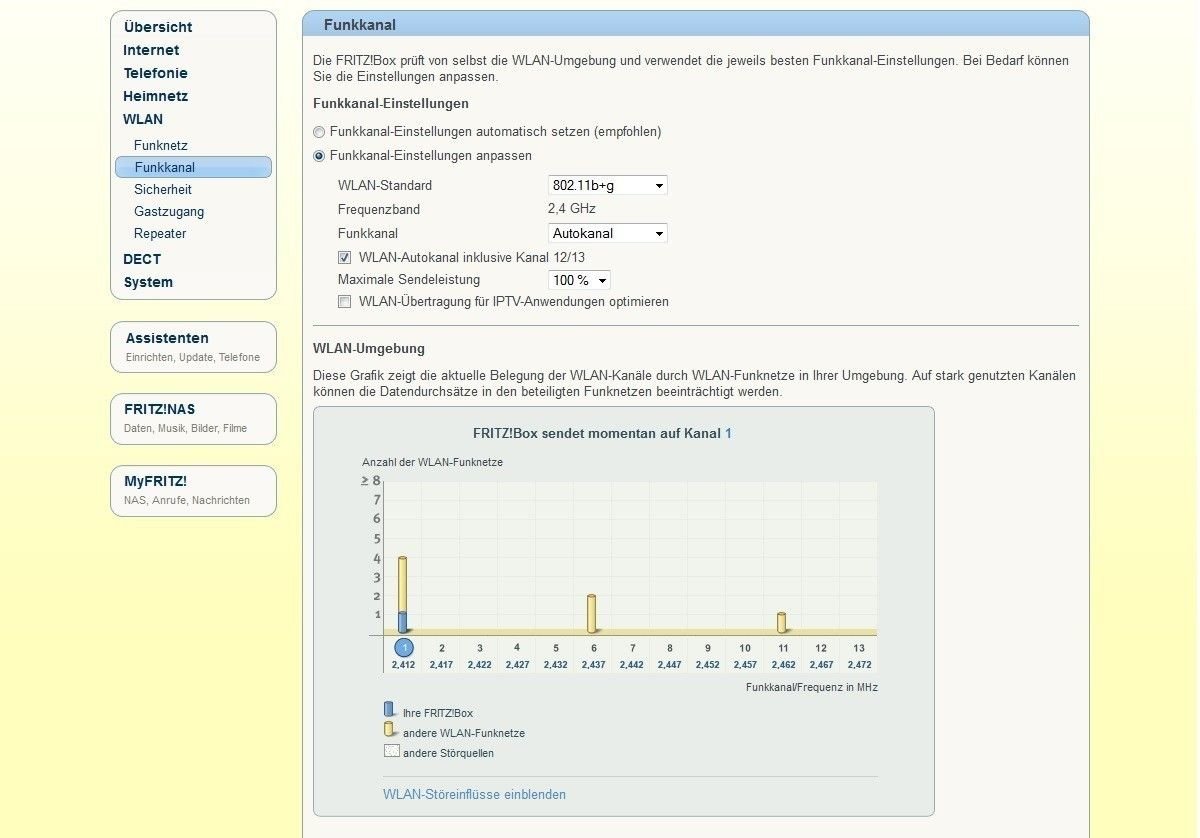This screenshot has height=838, width=1200.
Task: Click channel 3 label 2,422 on axis
Action: tap(479, 664)
